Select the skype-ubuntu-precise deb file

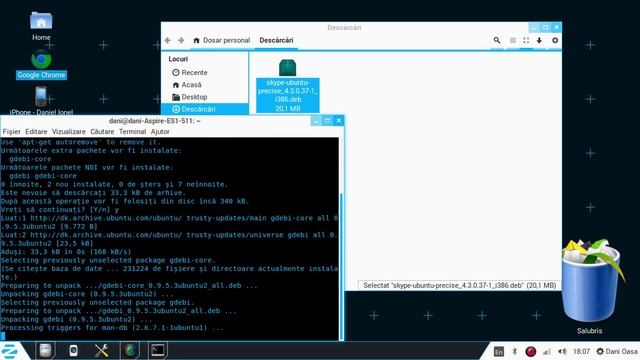click(288, 86)
